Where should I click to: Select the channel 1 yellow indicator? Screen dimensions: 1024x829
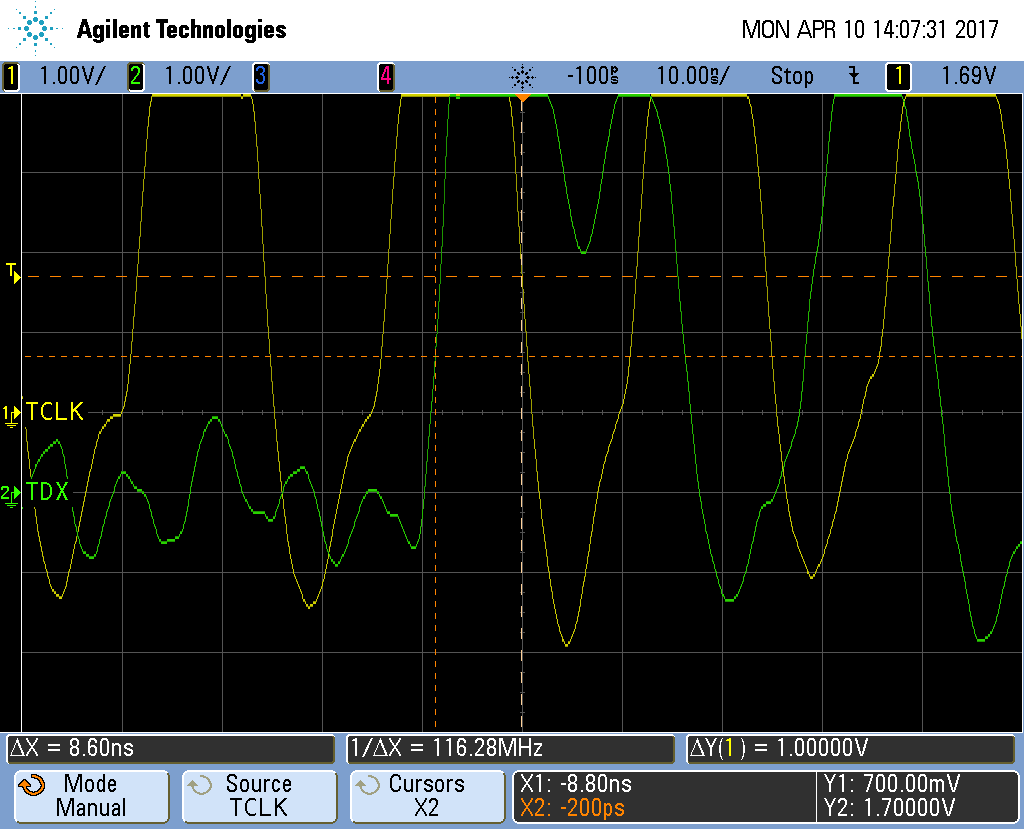tap(11, 76)
